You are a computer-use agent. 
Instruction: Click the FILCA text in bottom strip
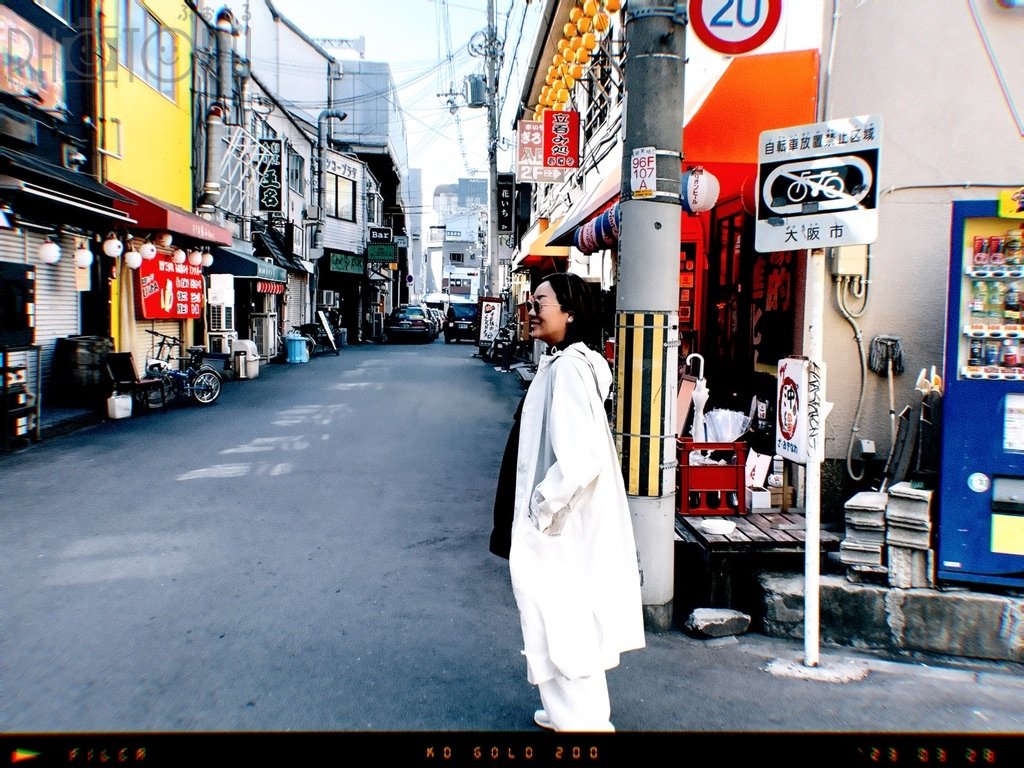click(107, 754)
